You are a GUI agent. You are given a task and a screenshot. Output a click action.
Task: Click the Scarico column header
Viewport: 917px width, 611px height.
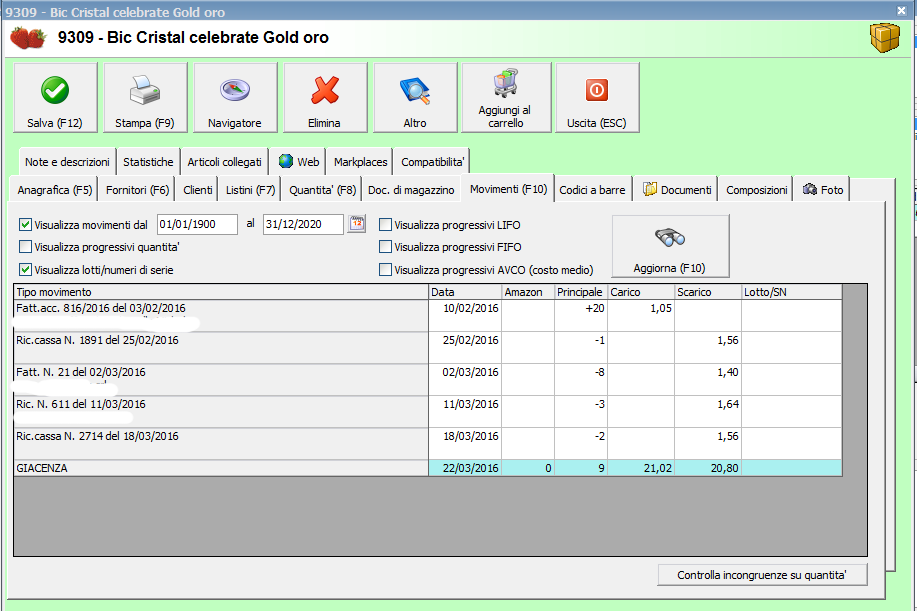pos(708,292)
